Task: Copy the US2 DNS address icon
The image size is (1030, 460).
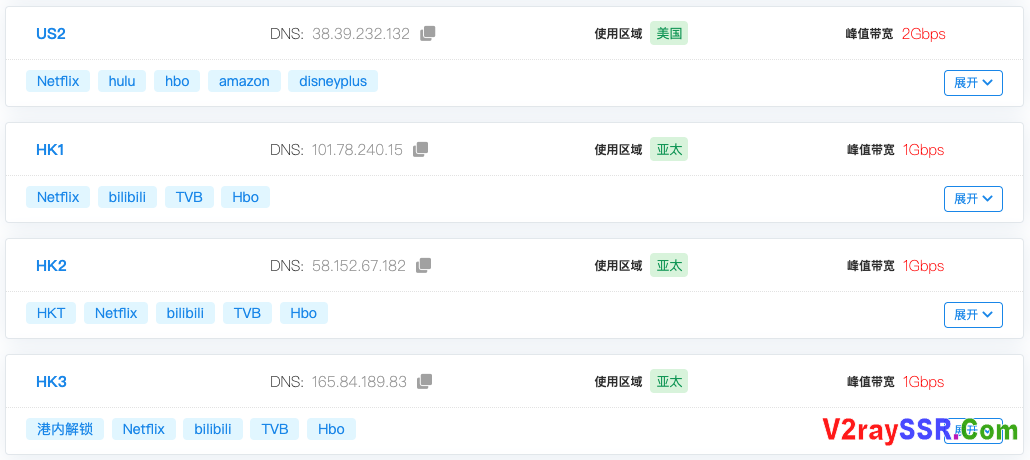Action: tap(428, 33)
